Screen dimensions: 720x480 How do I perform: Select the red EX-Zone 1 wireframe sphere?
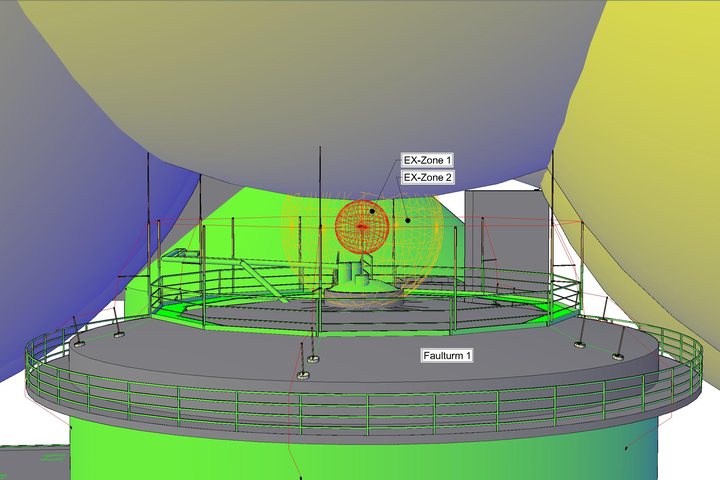tap(362, 226)
